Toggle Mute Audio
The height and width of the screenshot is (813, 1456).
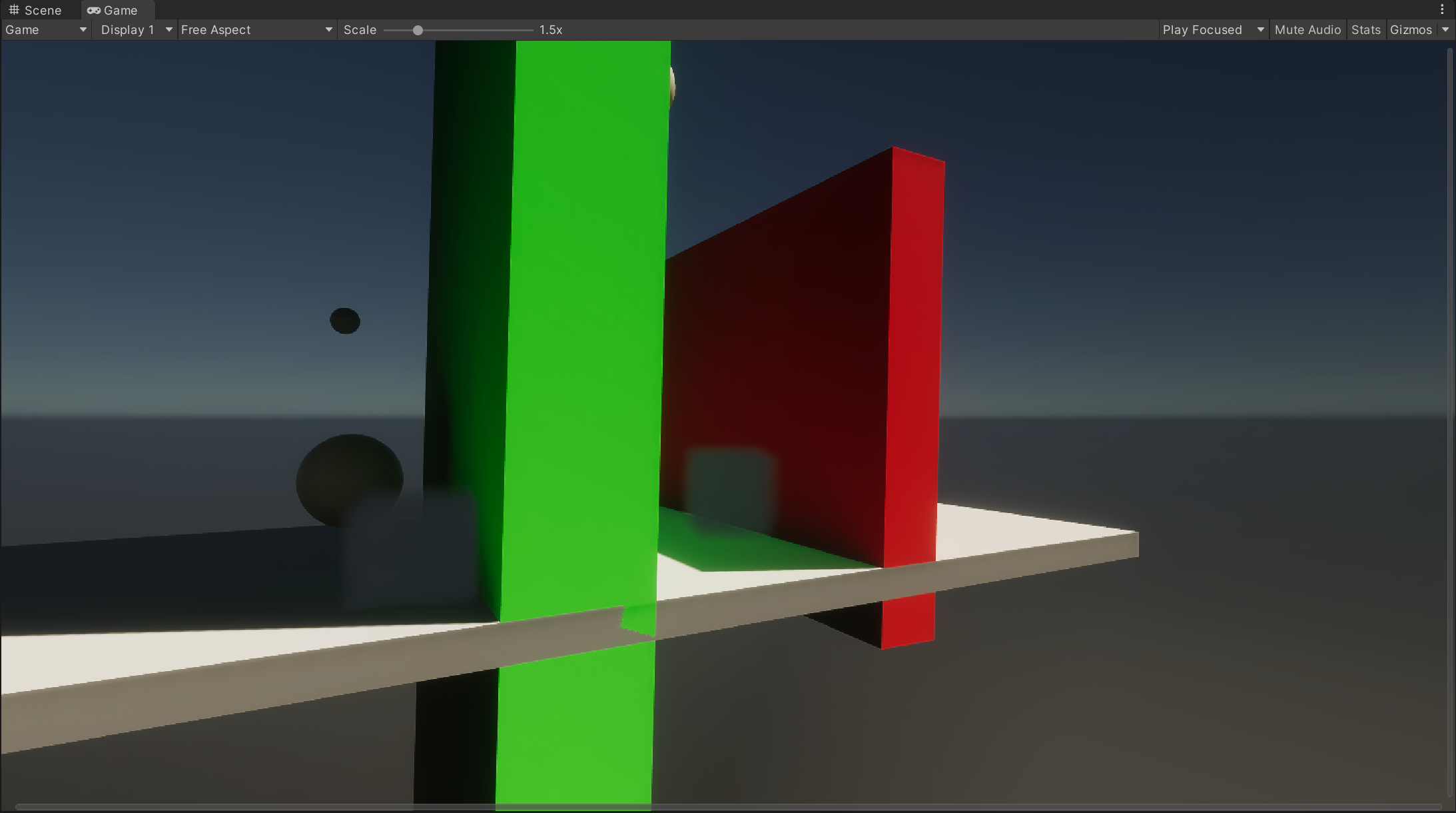point(1307,30)
